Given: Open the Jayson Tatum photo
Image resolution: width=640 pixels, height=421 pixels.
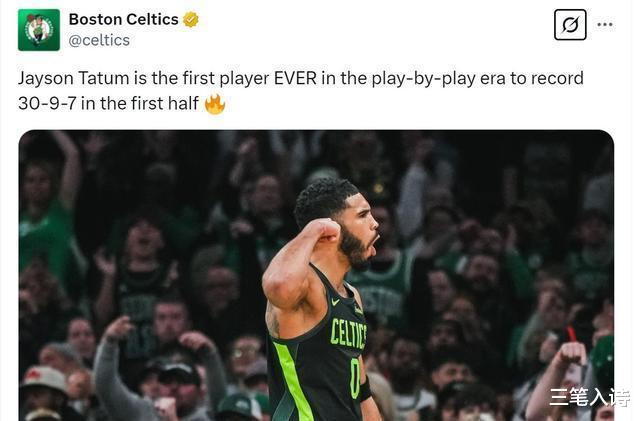Looking at the screenshot, I should [x=316, y=276].
